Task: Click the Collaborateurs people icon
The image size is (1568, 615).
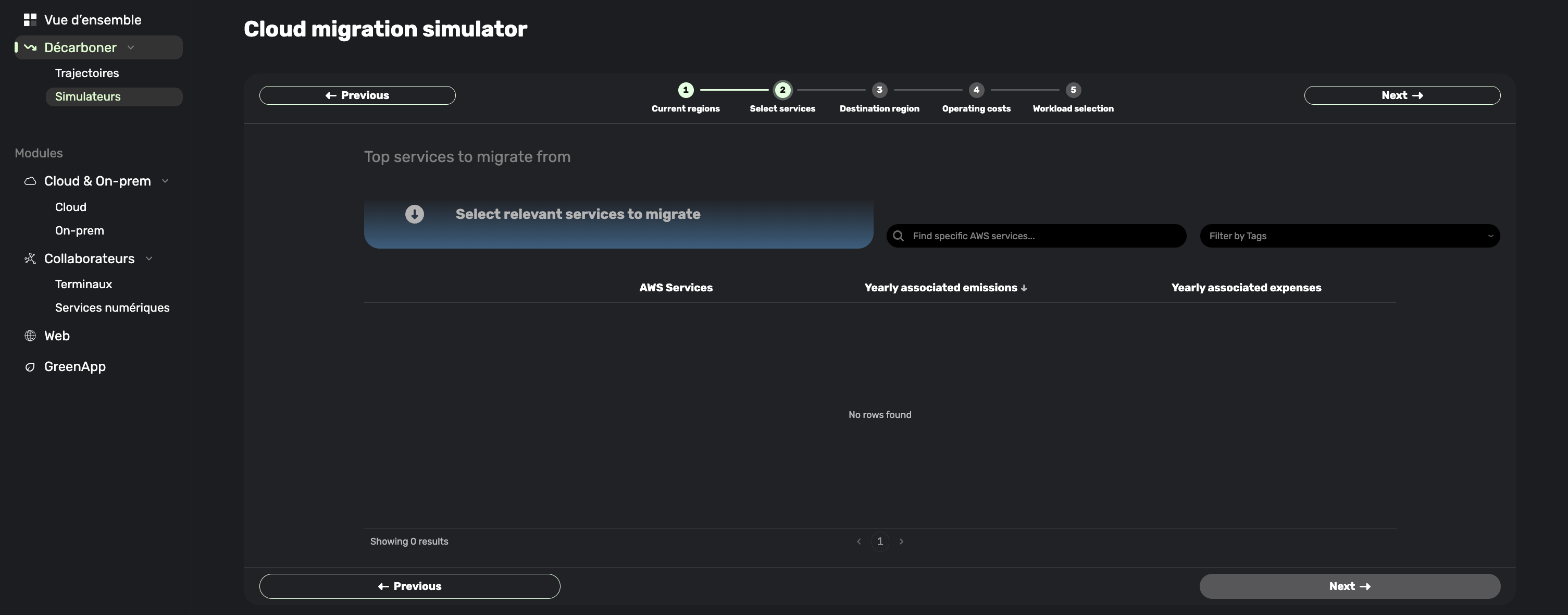Action: (30, 259)
